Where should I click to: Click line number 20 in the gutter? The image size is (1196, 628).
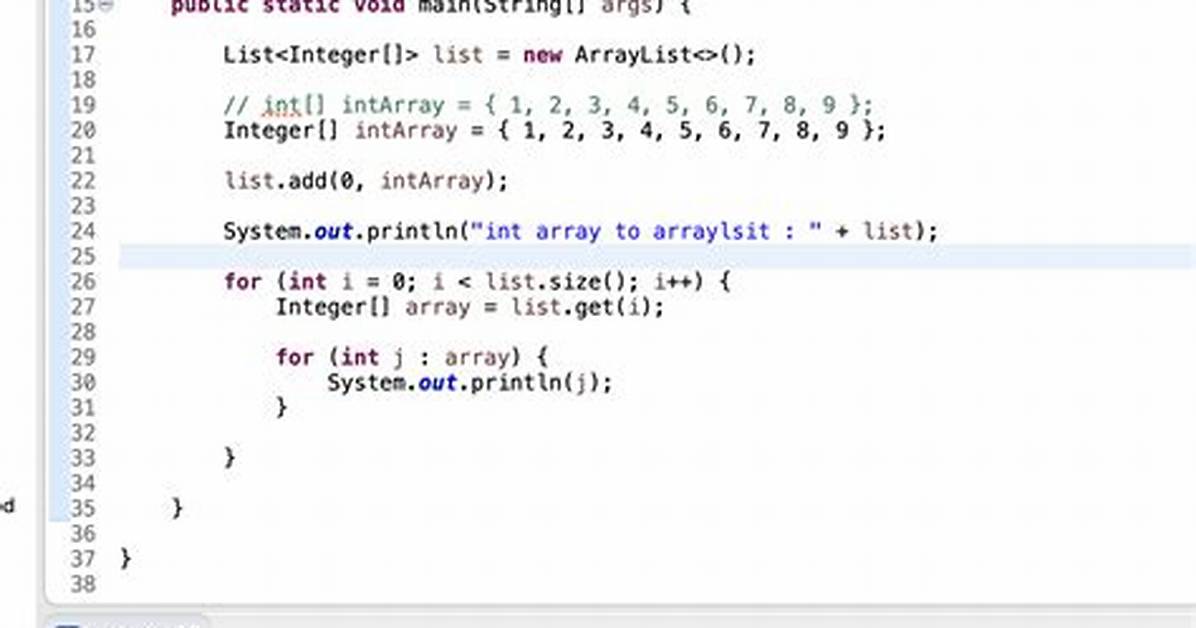[x=83, y=130]
